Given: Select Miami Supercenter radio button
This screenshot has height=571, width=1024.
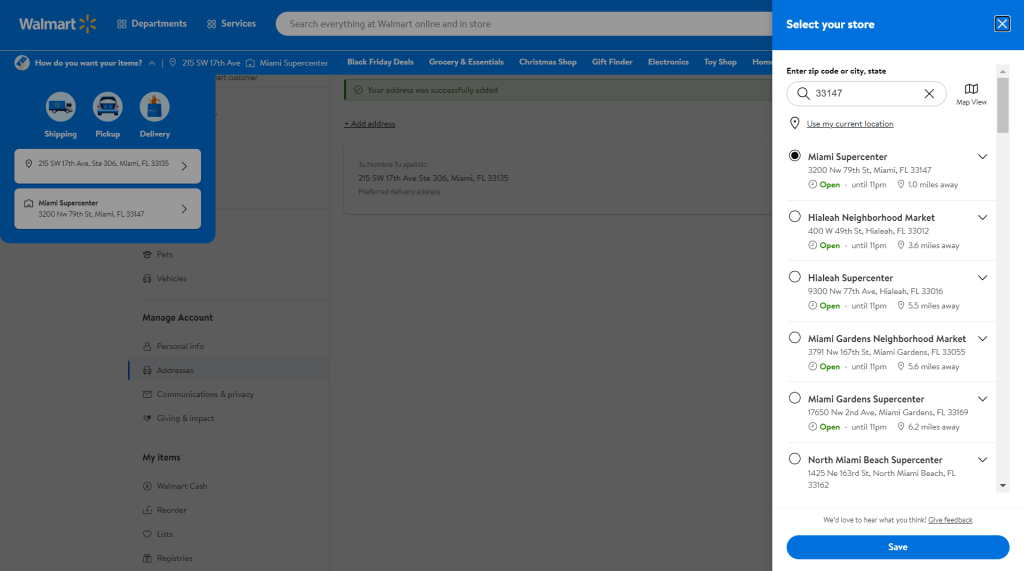Looking at the screenshot, I should click(795, 155).
